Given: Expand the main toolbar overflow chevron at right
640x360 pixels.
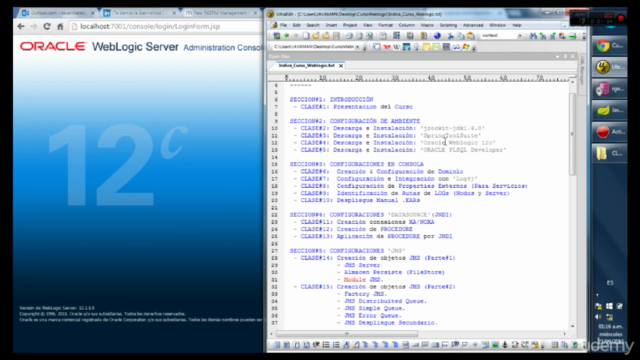Looking at the screenshot, I should coord(584,36).
